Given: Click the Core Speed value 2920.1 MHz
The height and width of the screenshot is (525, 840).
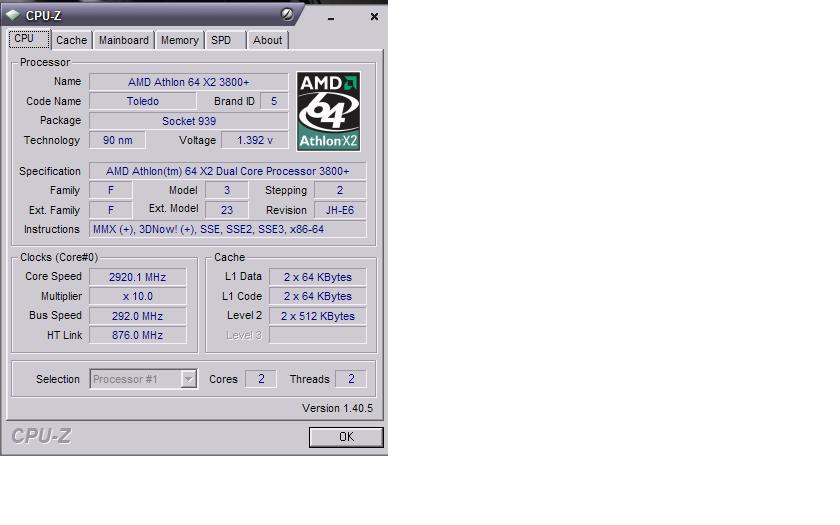Looking at the screenshot, I should tap(138, 277).
